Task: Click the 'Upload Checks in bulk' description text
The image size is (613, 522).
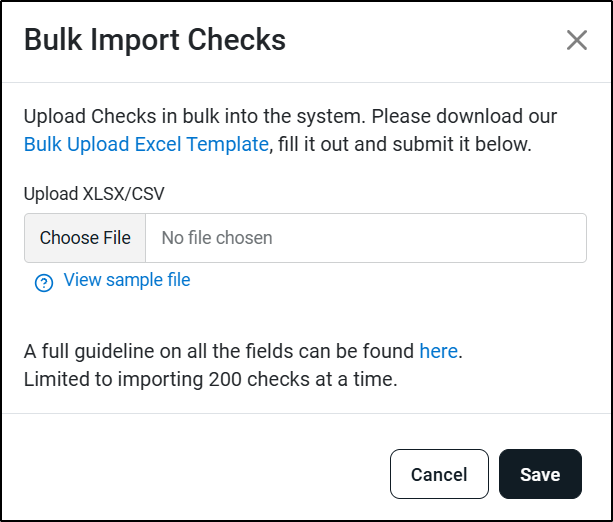Action: click(290, 130)
